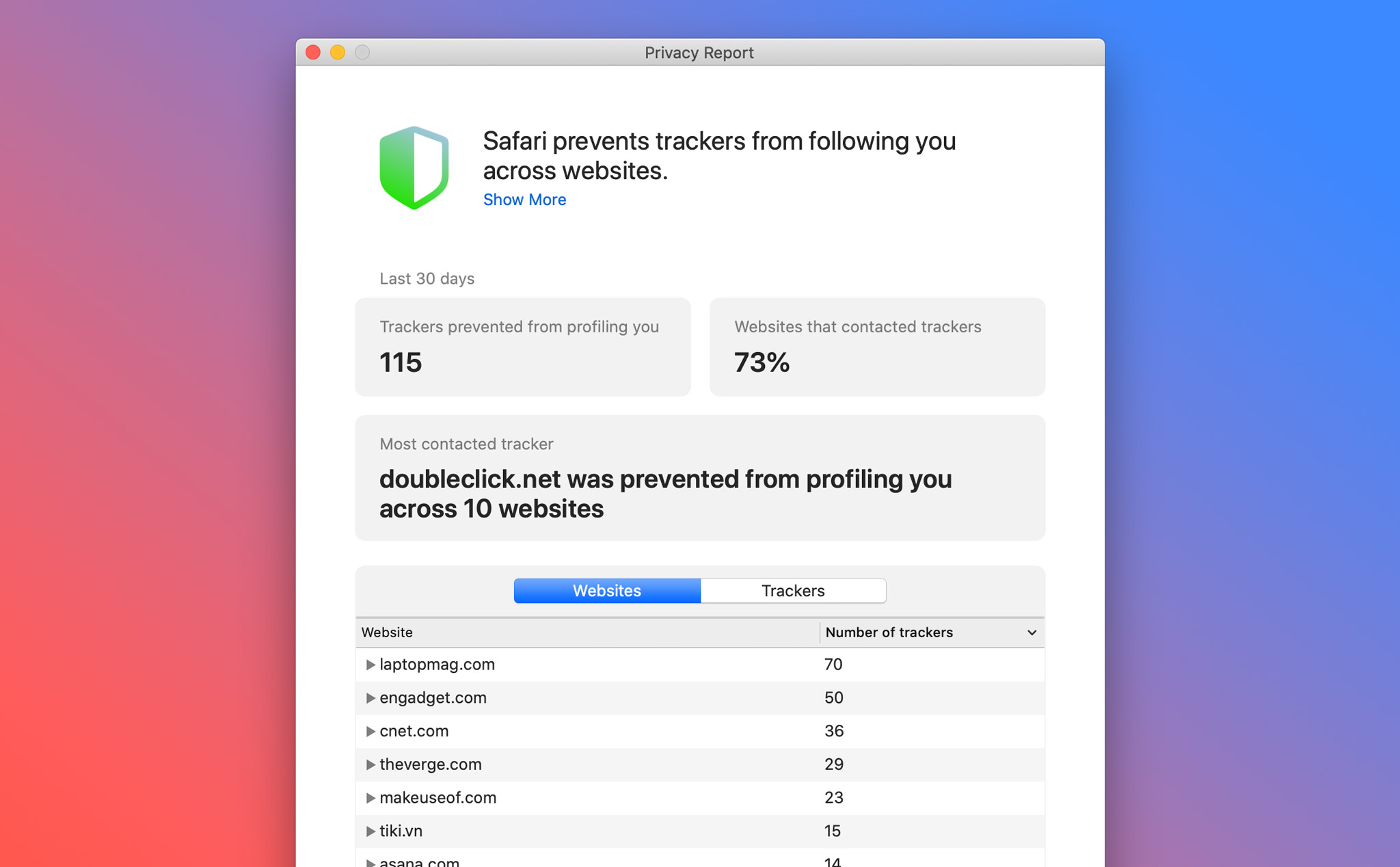Expand the cnet.com disclosure triangle

[371, 731]
